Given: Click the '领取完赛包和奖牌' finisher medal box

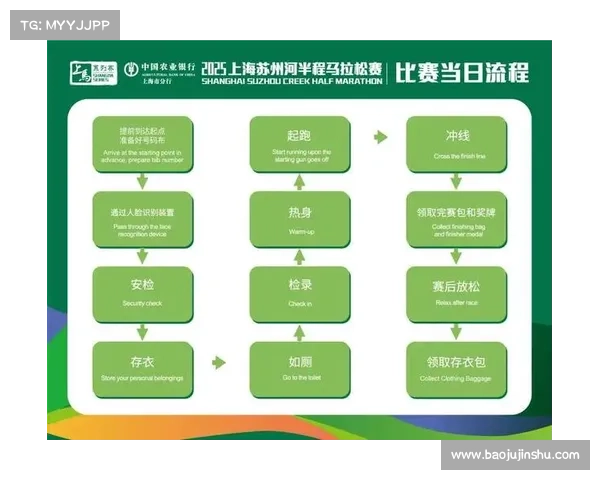Looking at the screenshot, I should coord(457,220).
